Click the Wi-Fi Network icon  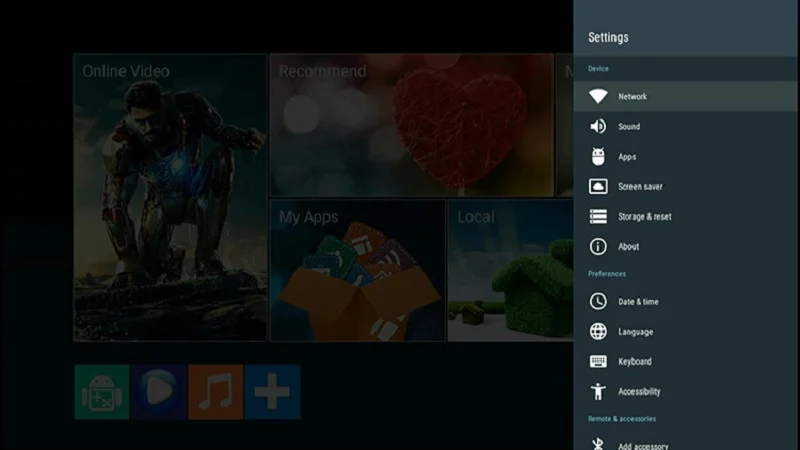598,96
